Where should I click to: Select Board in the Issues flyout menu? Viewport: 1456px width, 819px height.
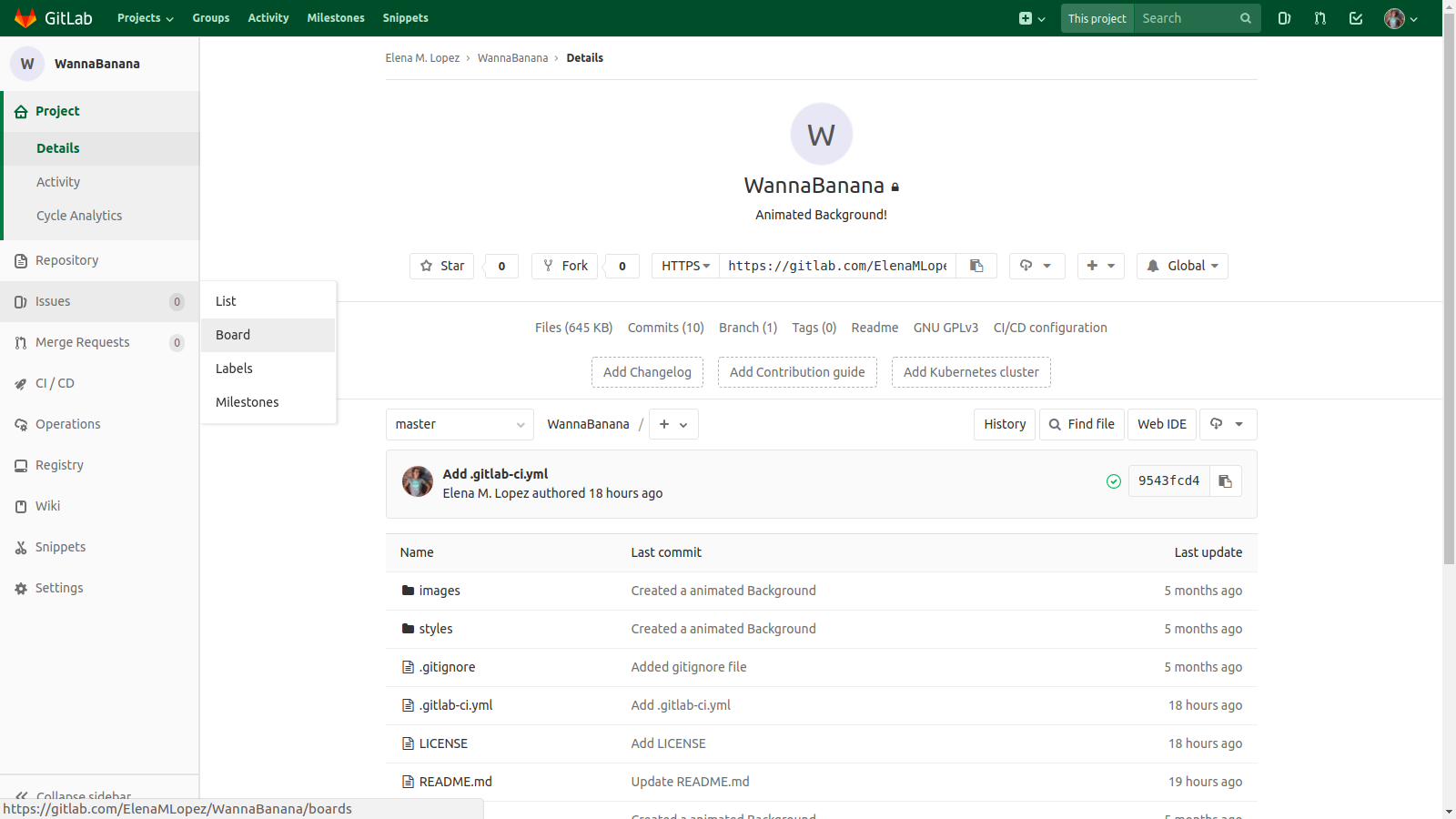pyautogui.click(x=268, y=335)
